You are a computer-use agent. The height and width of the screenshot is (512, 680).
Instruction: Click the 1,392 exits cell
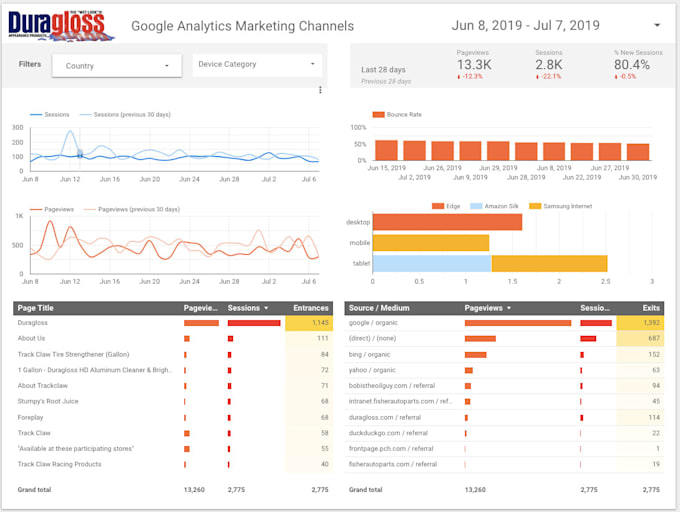pos(640,323)
